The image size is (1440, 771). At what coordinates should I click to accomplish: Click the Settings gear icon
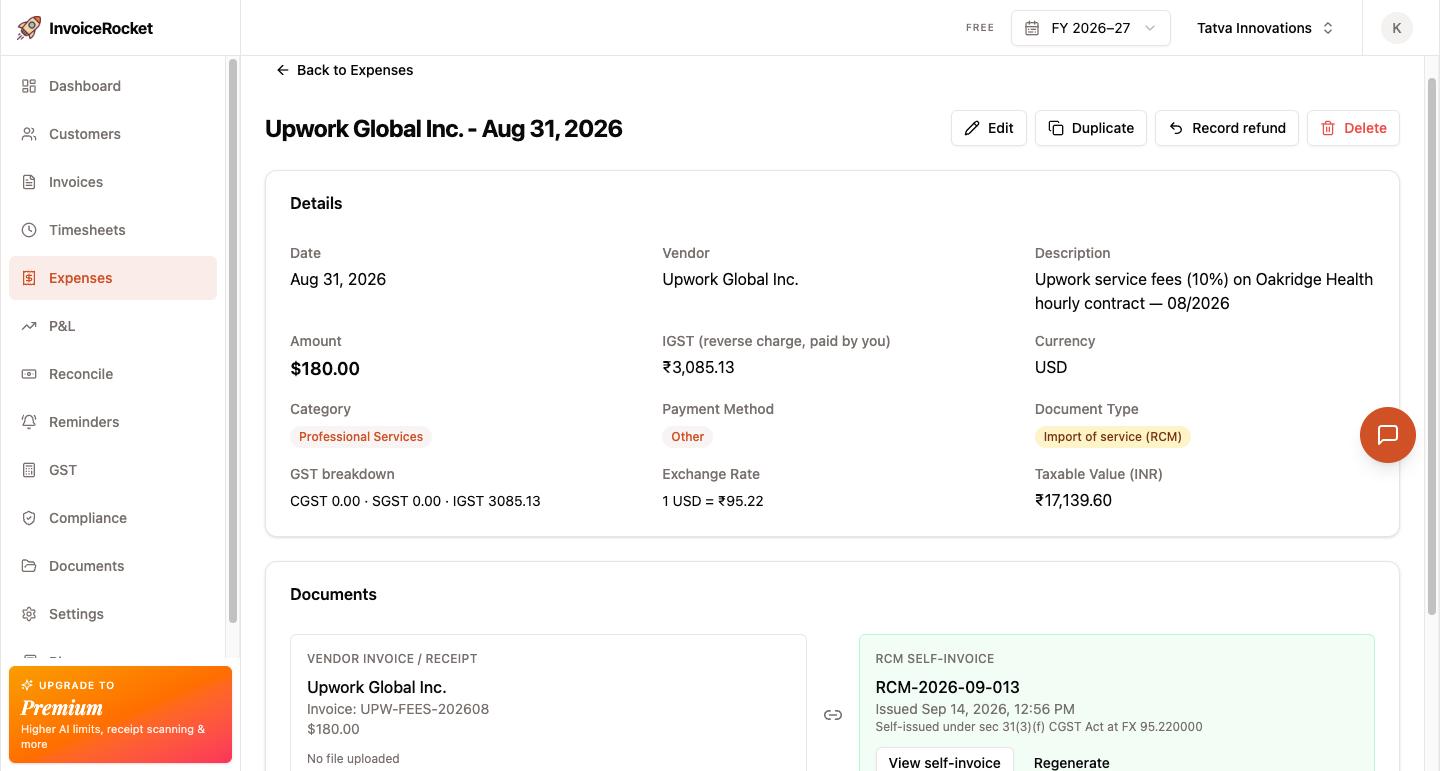coord(29,614)
